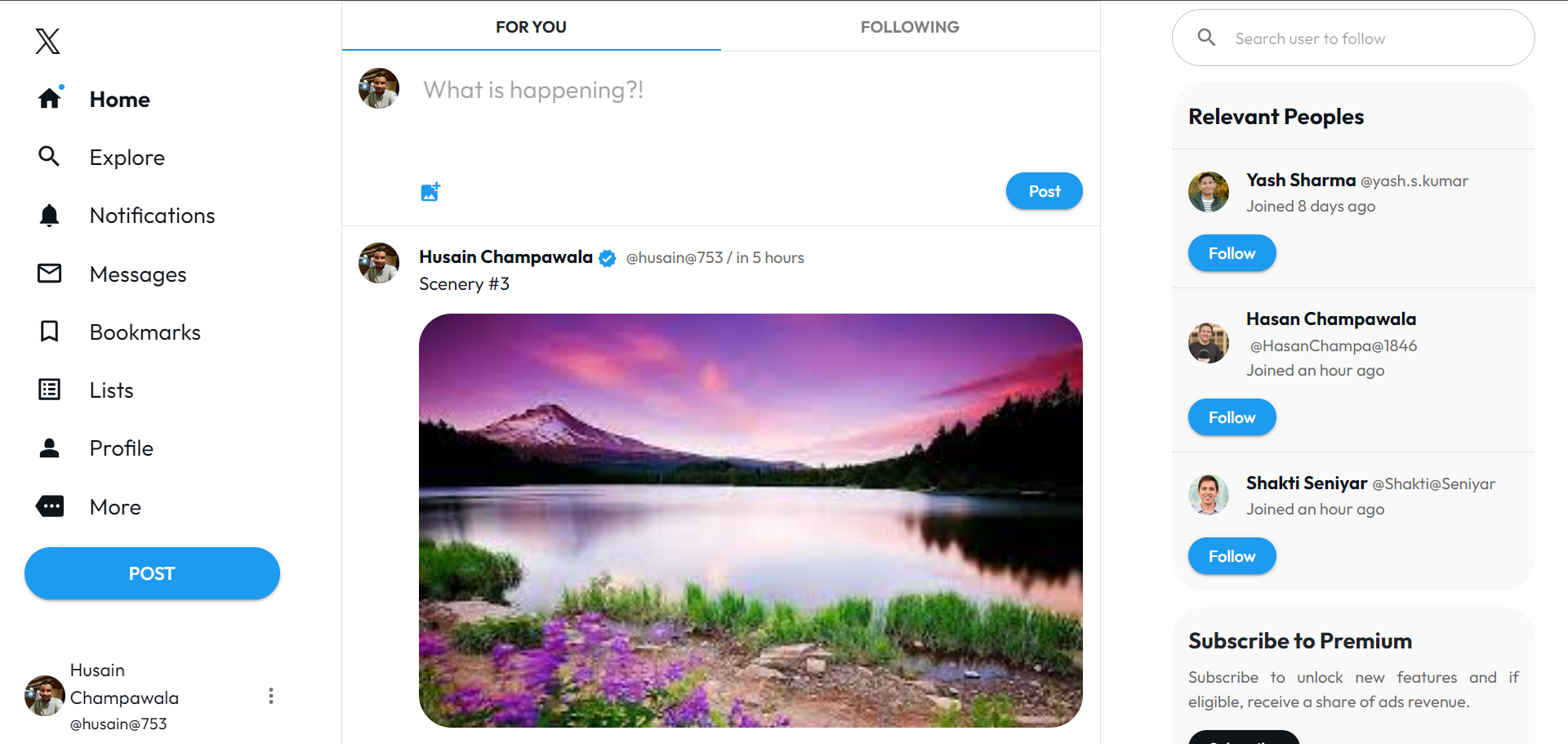
Task: View Bookmarks from the sidebar
Action: click(x=49, y=332)
